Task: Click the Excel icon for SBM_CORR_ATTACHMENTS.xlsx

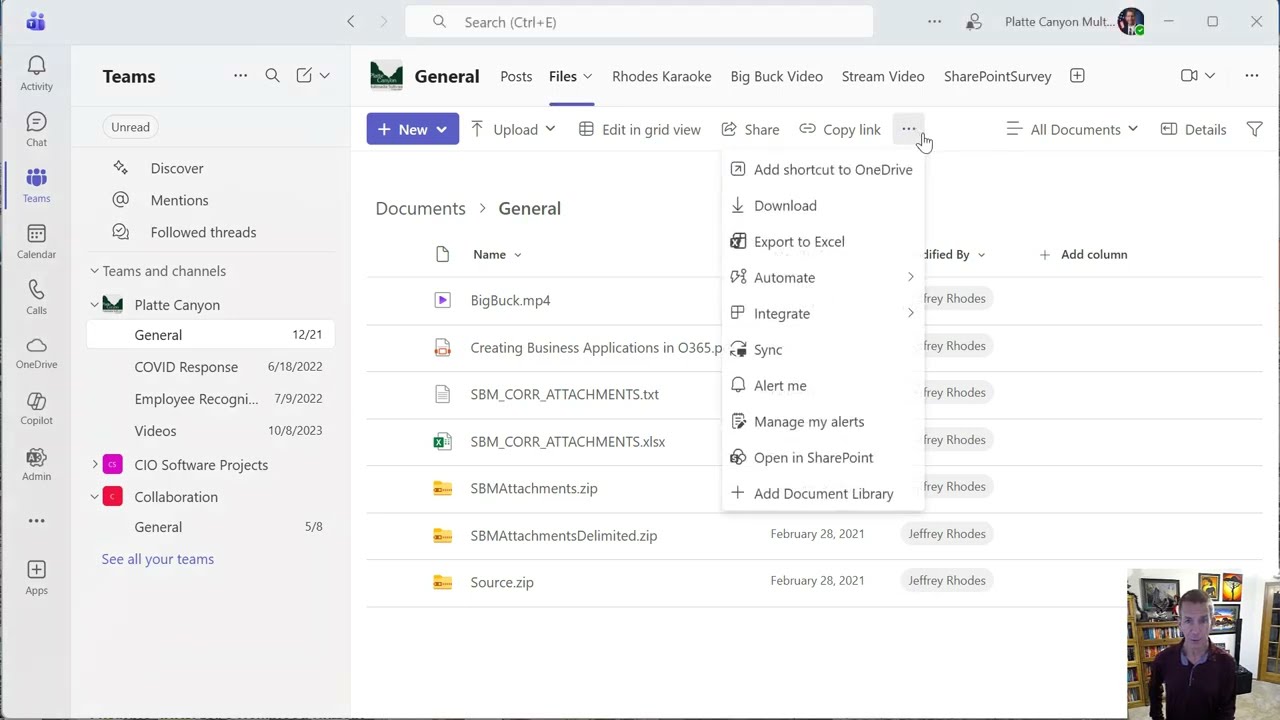Action: [442, 441]
